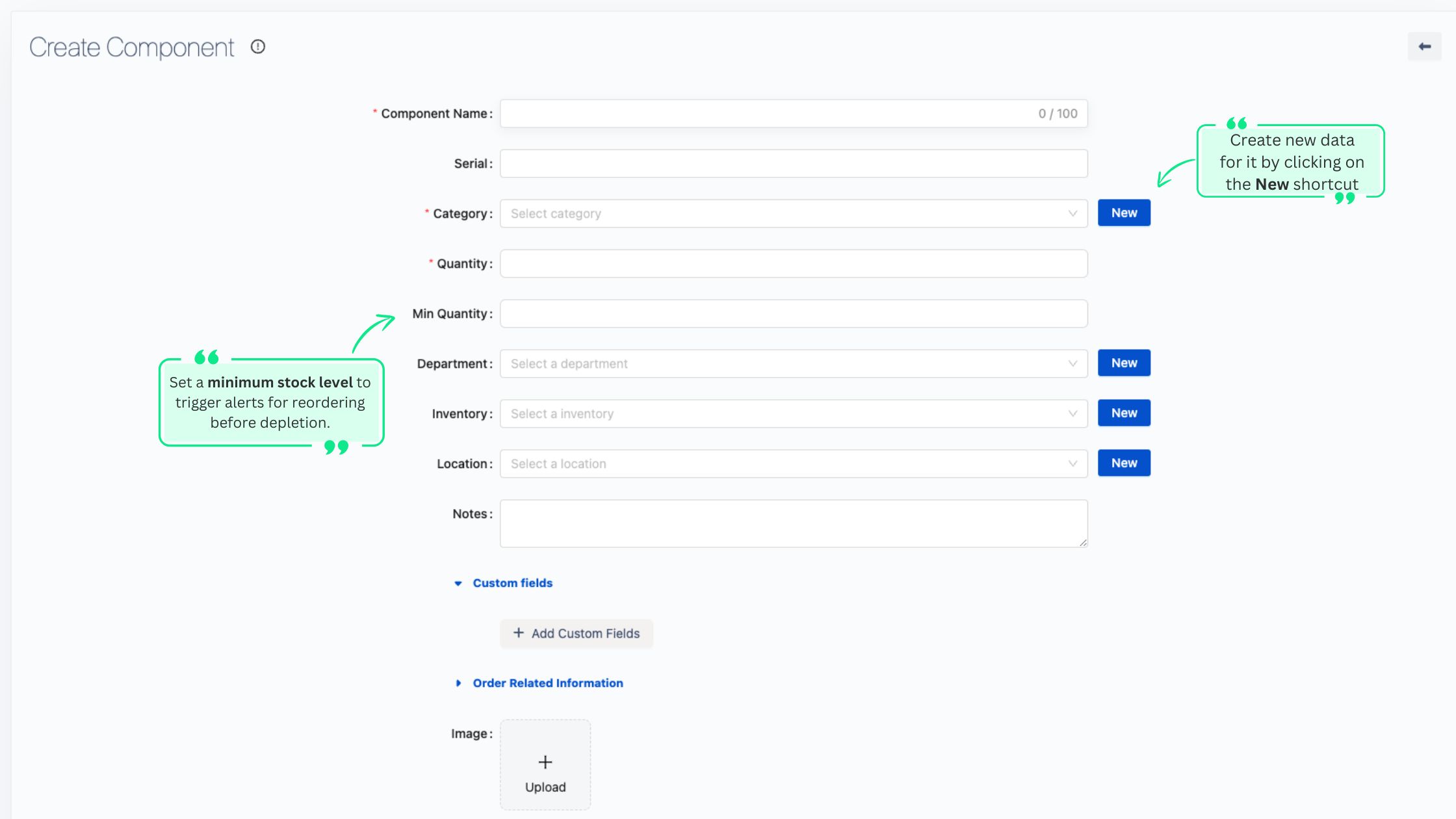1456x819 pixels.
Task: Click the info icon beside Create Component
Action: pos(259,46)
